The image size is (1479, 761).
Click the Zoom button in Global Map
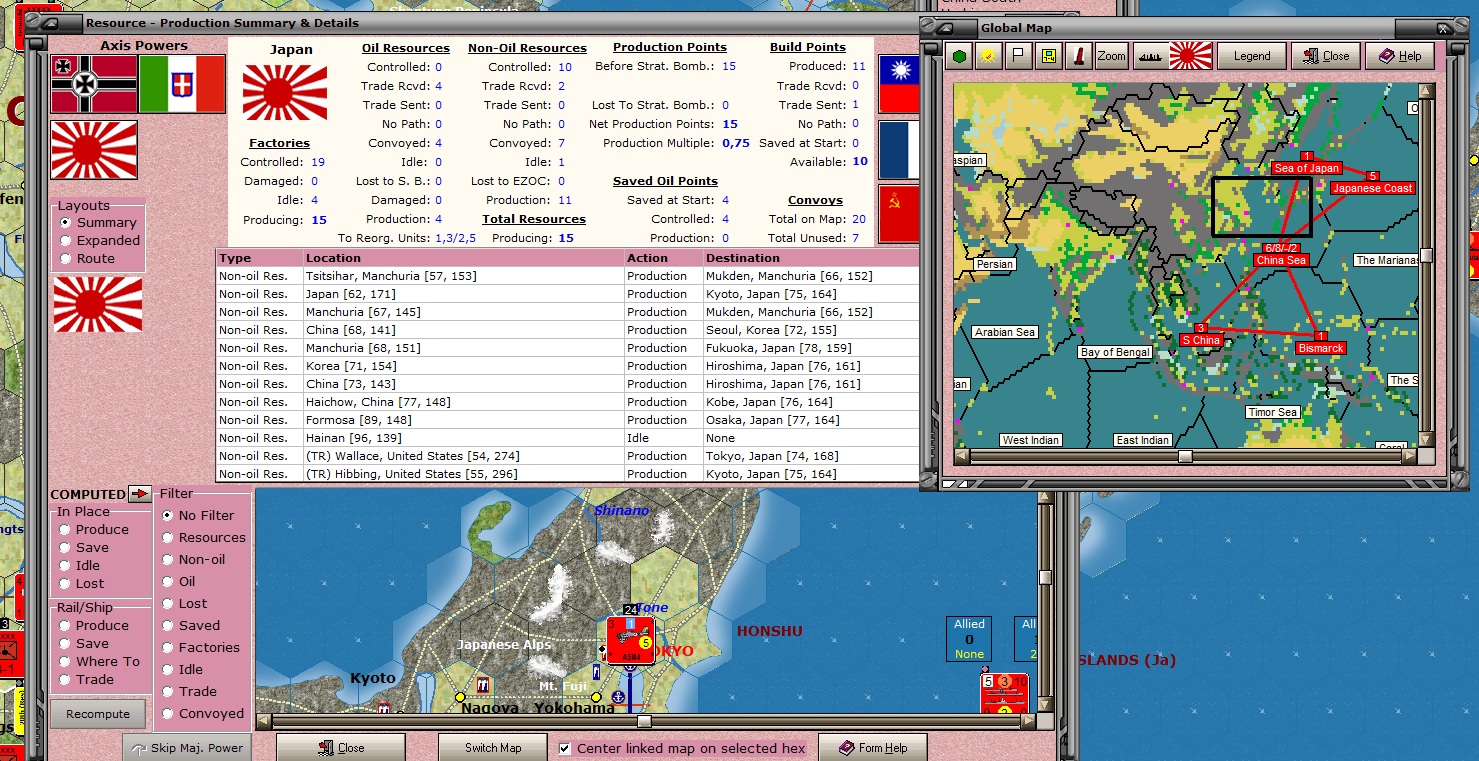(1111, 56)
